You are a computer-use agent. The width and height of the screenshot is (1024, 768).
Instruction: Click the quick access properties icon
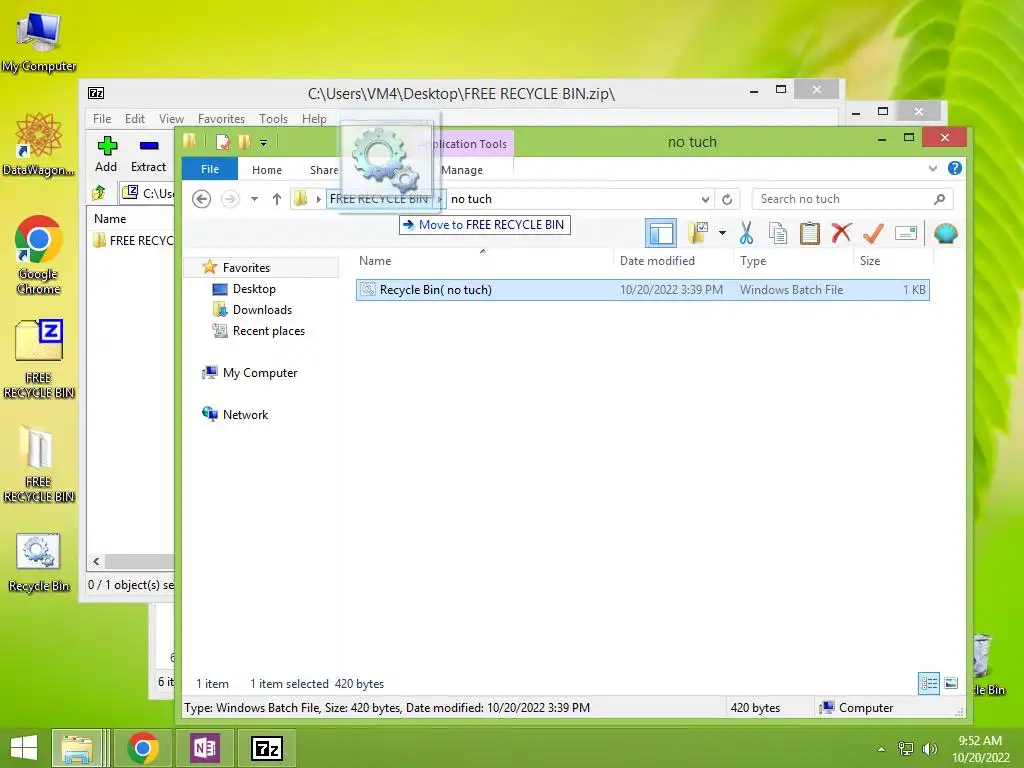pyautogui.click(x=223, y=142)
